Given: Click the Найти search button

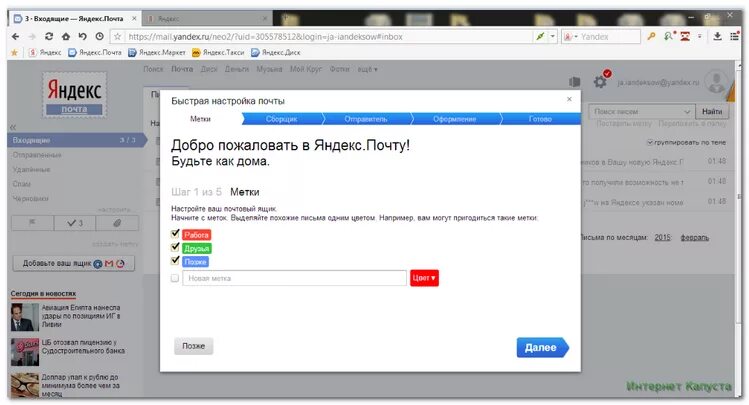Looking at the screenshot, I should (712, 111).
